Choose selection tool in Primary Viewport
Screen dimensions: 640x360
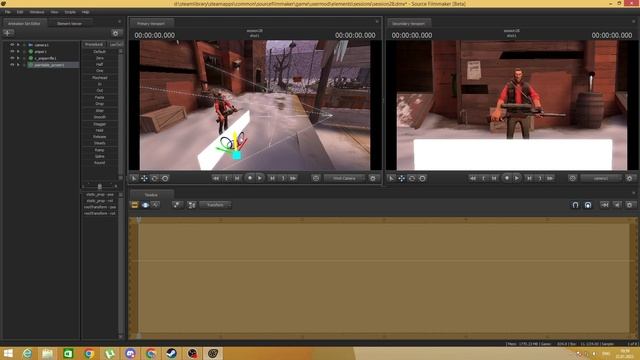(x=134, y=178)
